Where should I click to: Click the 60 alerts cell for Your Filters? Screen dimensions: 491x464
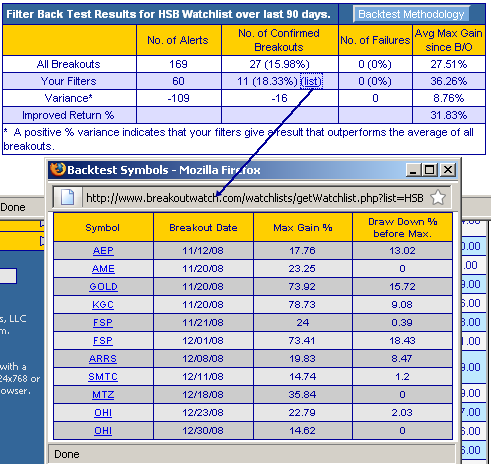point(179,81)
